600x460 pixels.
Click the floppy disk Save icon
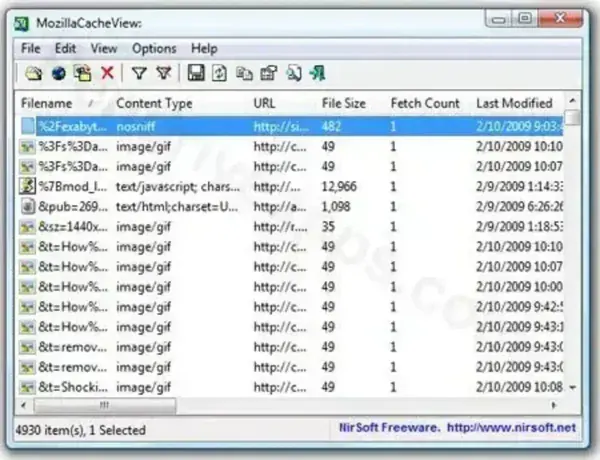196,73
